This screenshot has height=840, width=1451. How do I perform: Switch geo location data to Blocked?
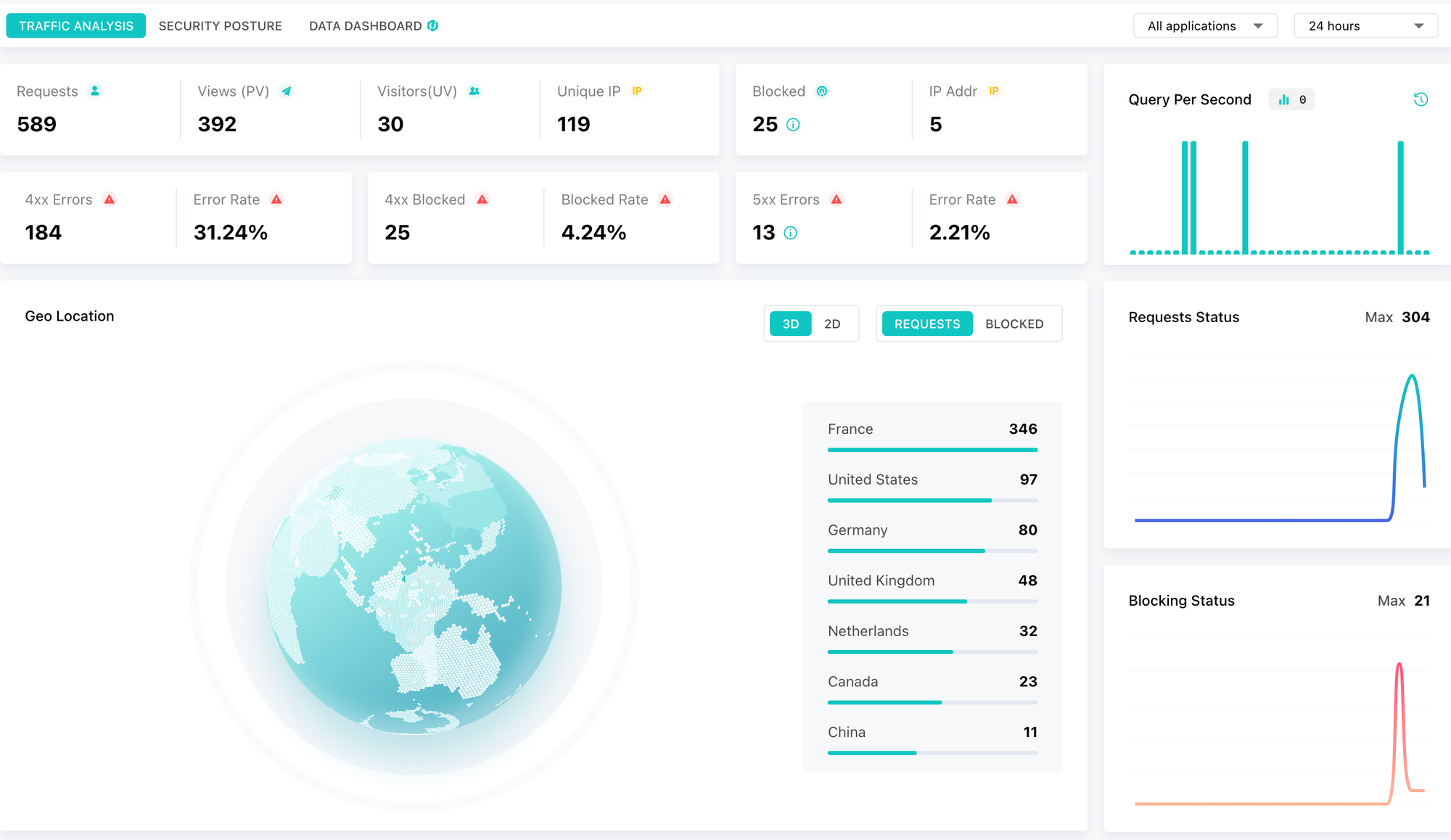click(x=1014, y=324)
